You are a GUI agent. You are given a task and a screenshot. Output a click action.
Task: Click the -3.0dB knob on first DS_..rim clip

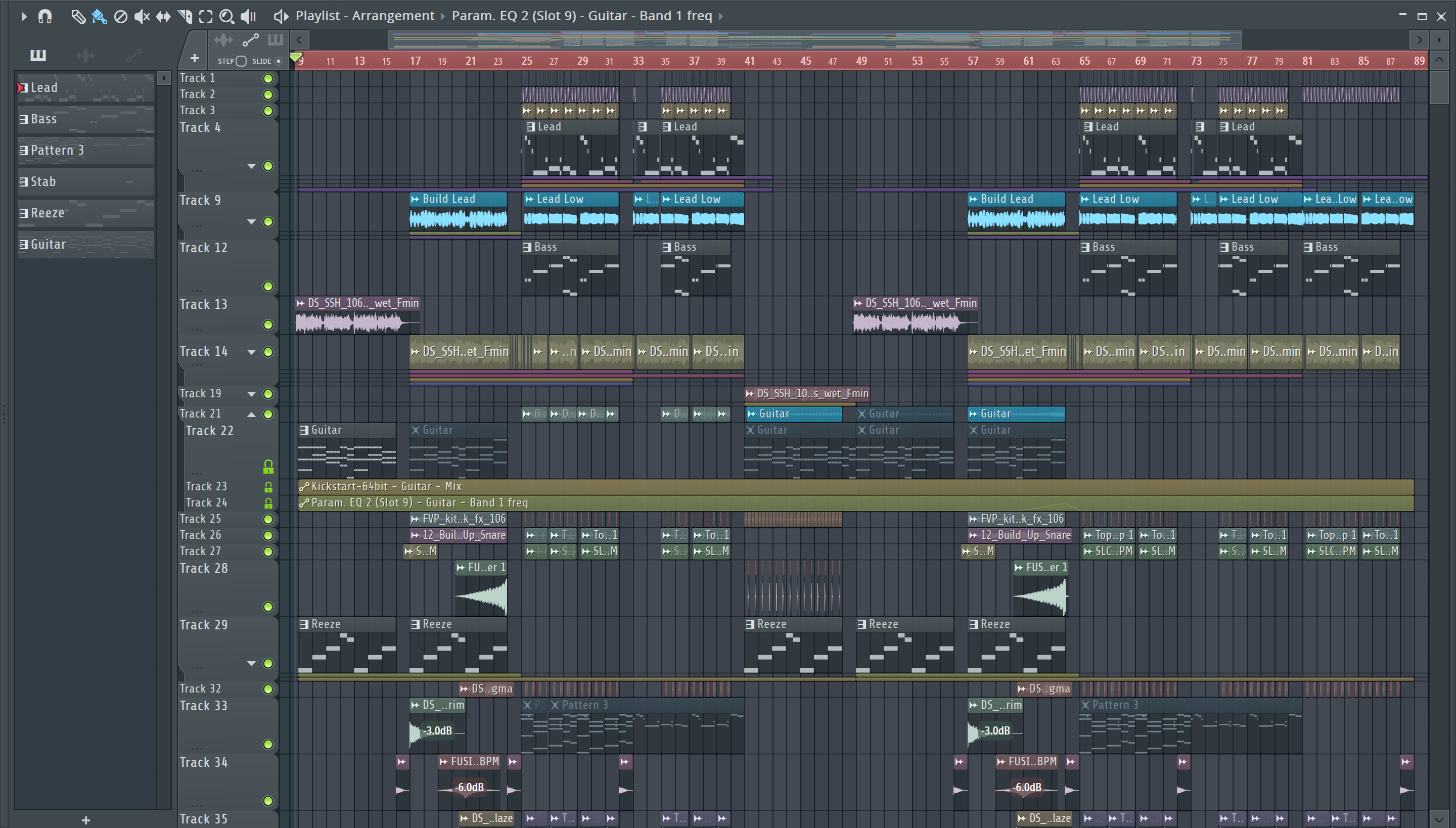[438, 731]
